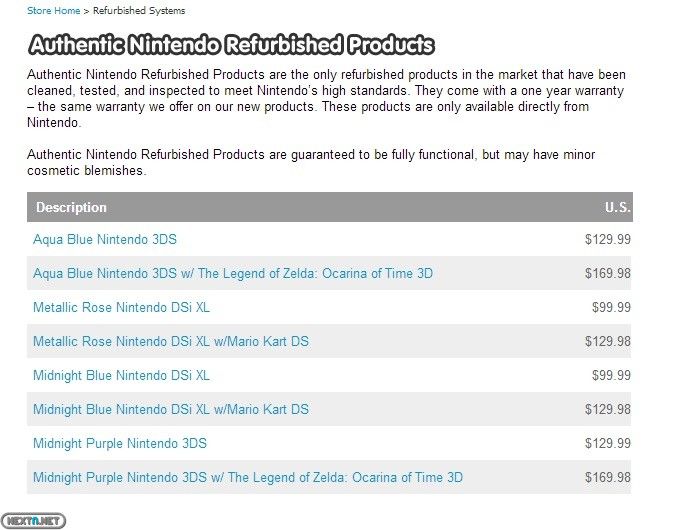The image size is (688, 530).
Task: Open the Midnight Purple Nintendo 3DS product
Action: [120, 444]
